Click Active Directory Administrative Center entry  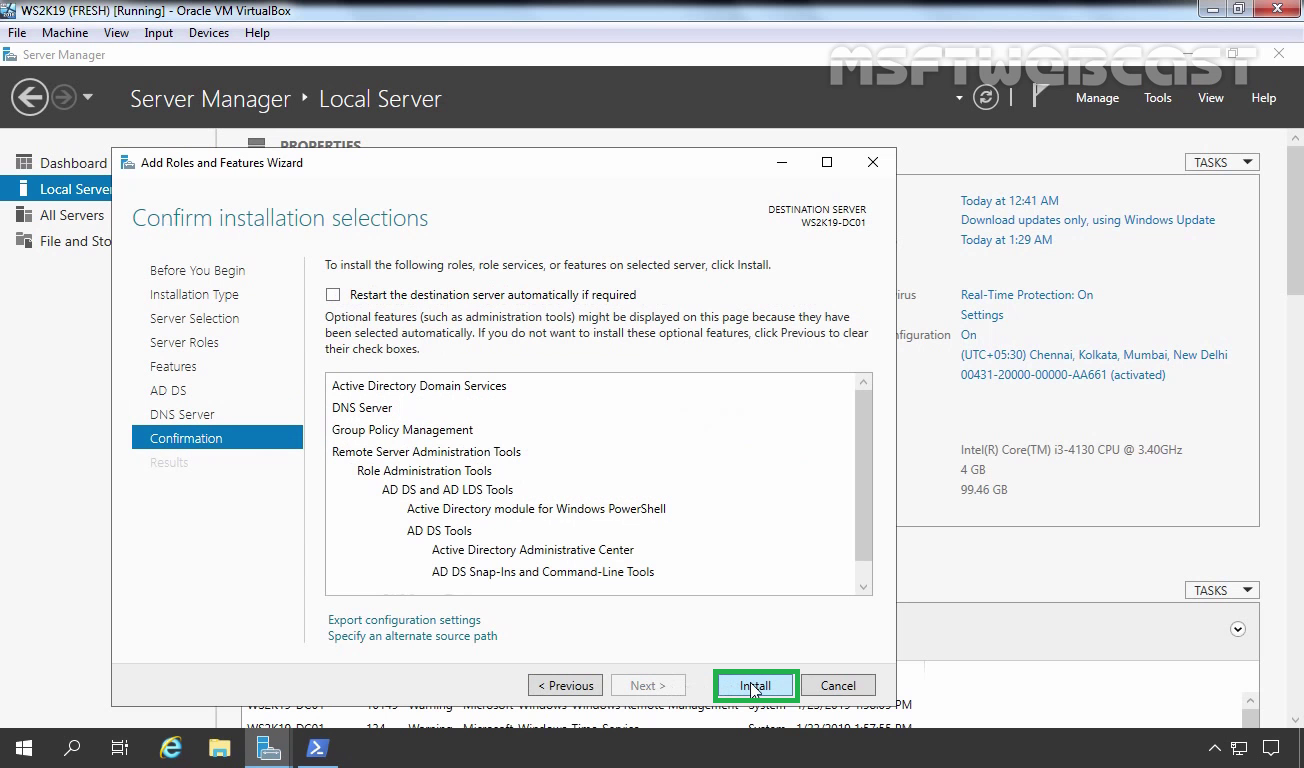(533, 550)
